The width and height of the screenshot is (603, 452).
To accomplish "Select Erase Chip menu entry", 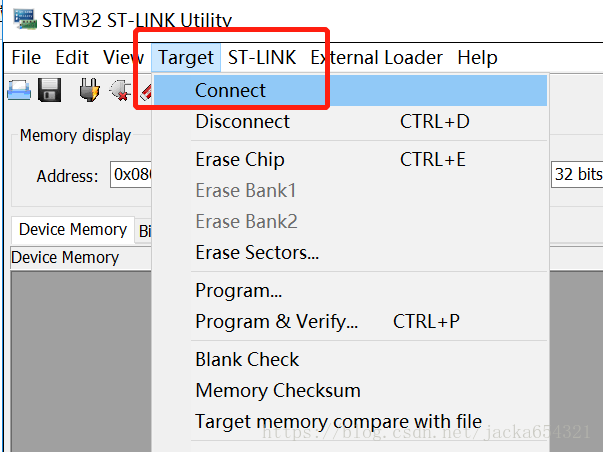I will (x=240, y=160).
